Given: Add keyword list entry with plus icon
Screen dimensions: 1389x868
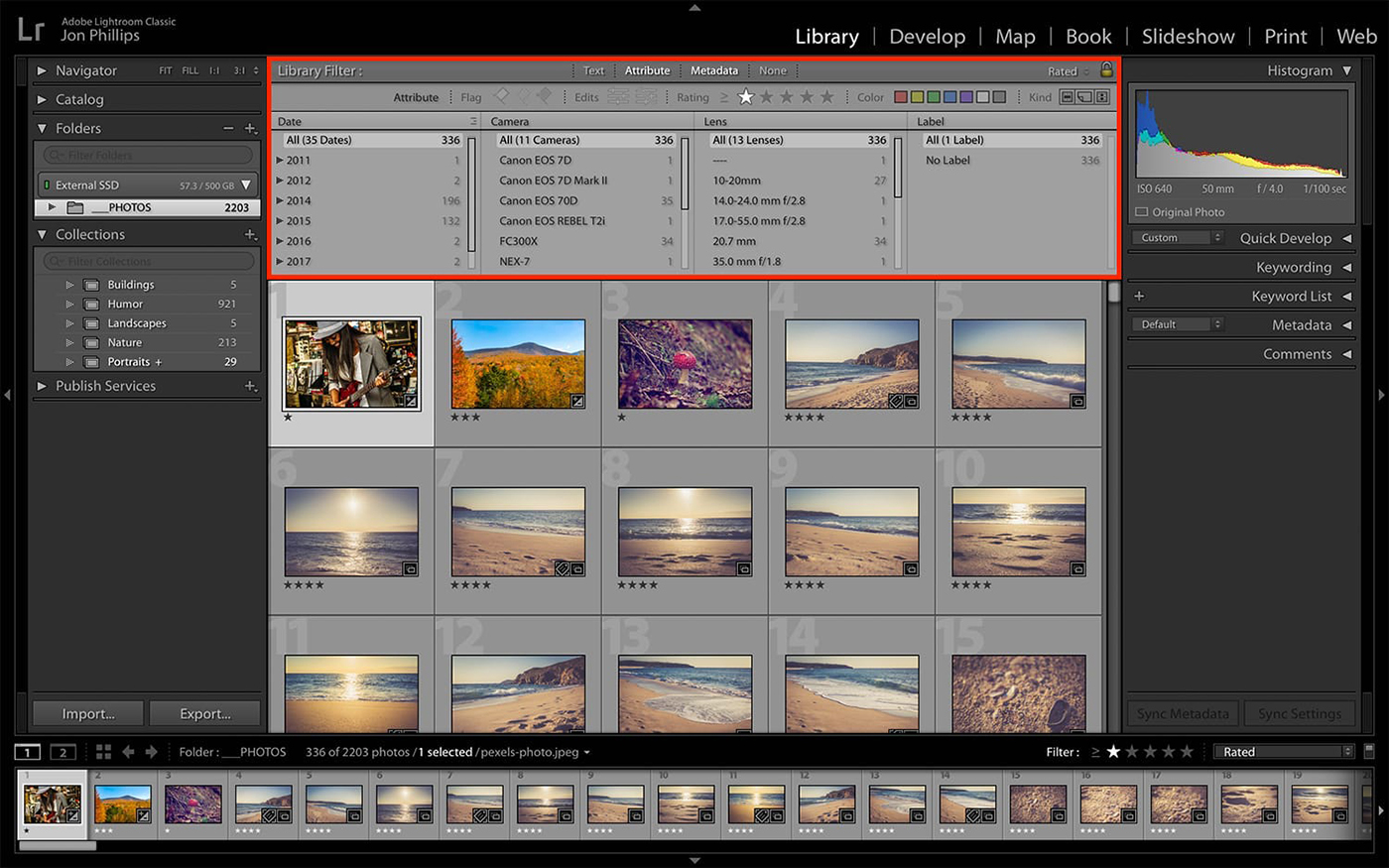Looking at the screenshot, I should coord(1139,296).
